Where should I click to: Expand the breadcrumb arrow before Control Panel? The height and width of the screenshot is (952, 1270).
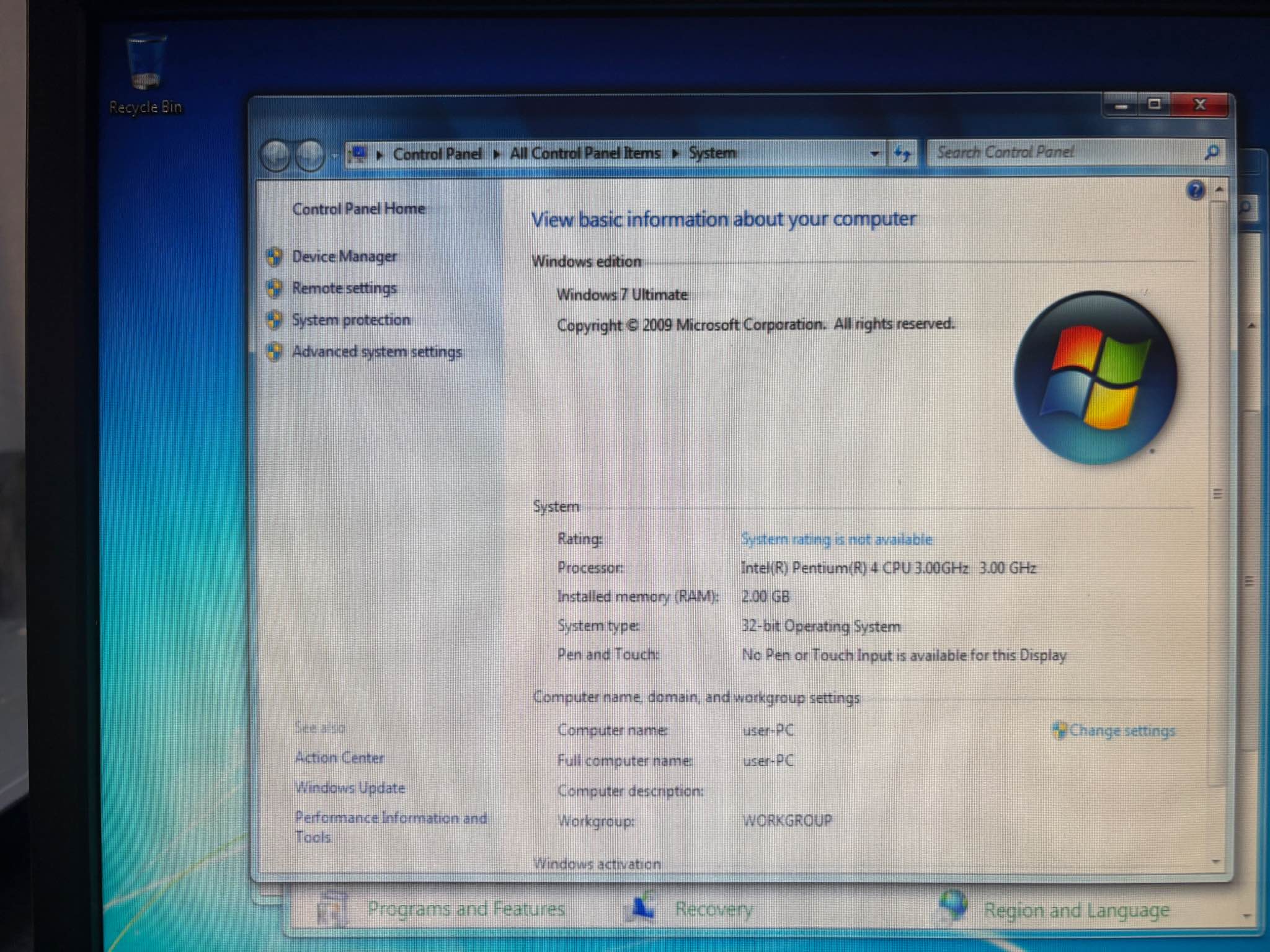pyautogui.click(x=380, y=154)
